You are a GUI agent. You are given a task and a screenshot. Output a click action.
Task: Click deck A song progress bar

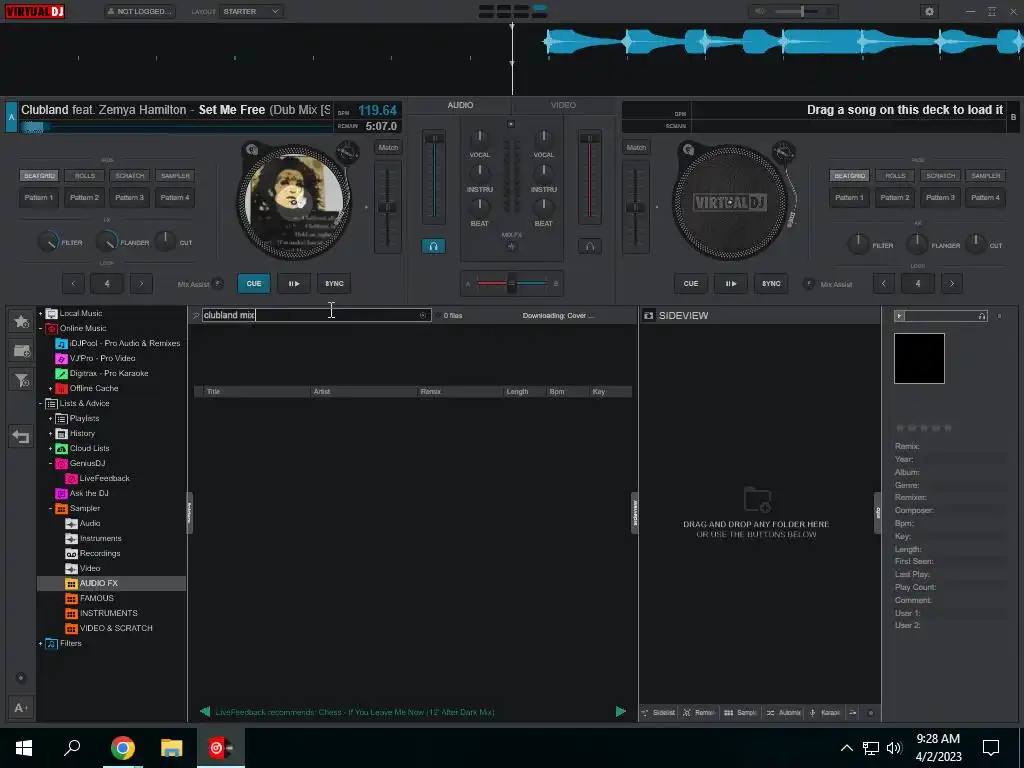176,127
